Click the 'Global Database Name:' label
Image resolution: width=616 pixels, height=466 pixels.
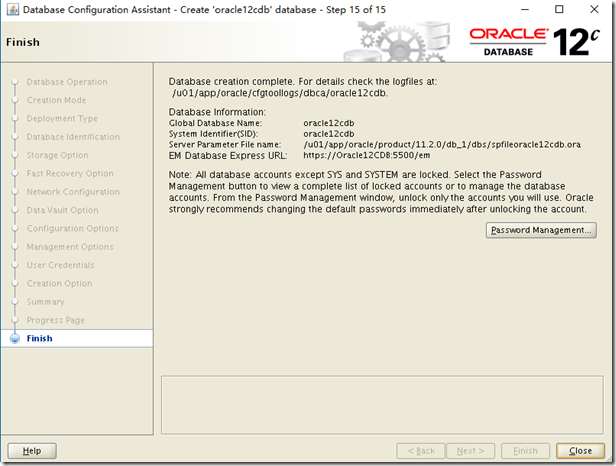coord(215,123)
